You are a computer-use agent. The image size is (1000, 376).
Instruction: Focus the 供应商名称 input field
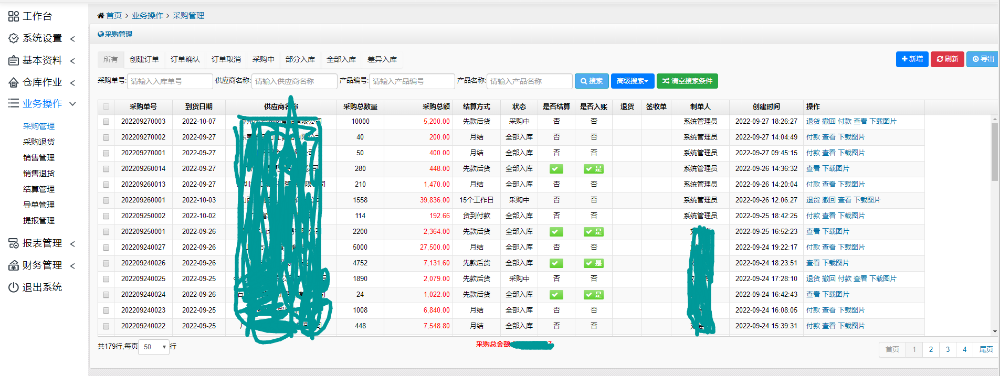click(x=294, y=81)
